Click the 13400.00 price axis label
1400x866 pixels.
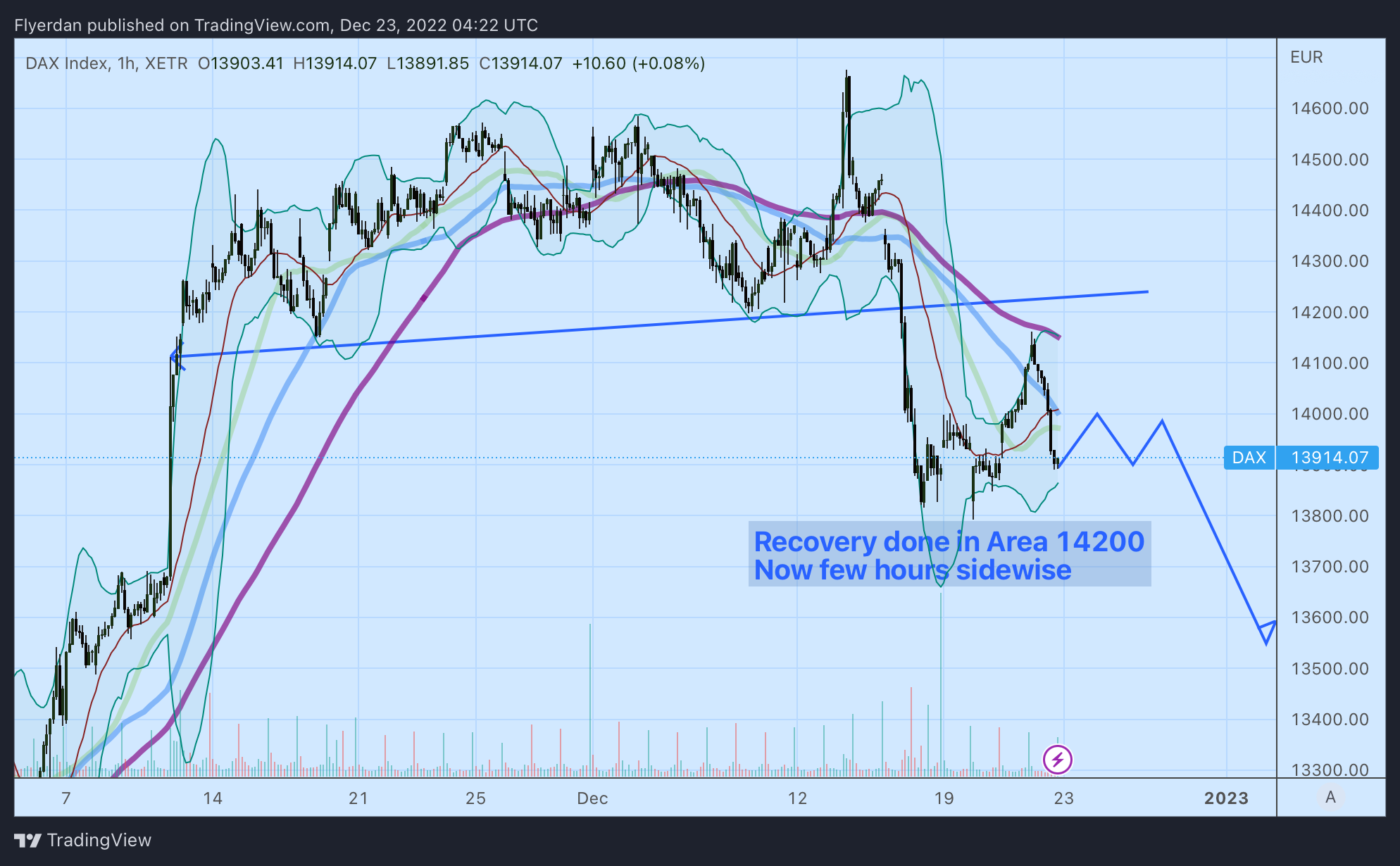coord(1330,719)
